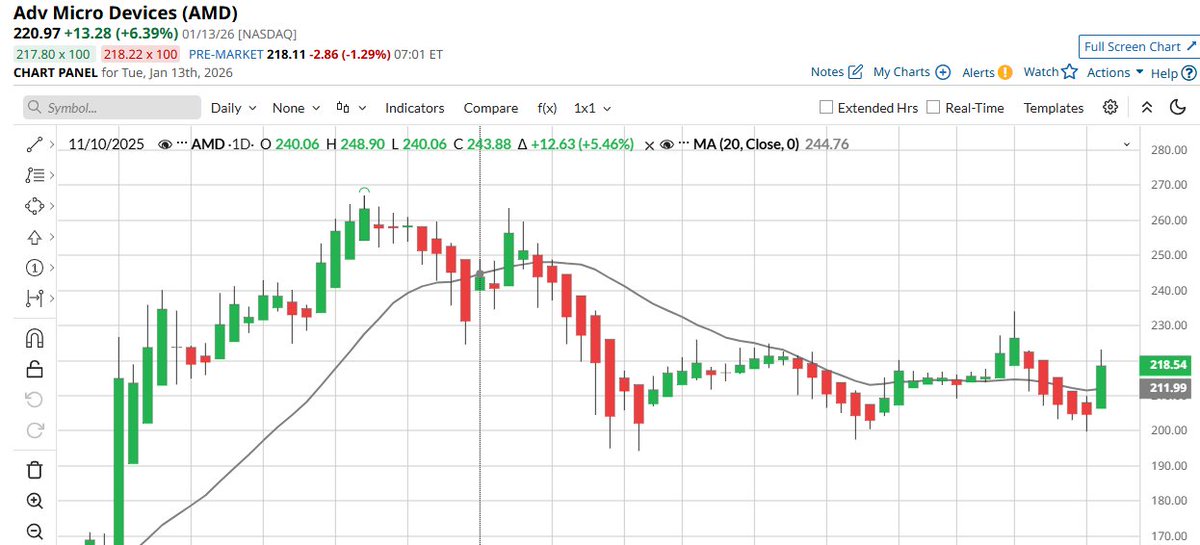
Task: Click the MA (20, Close, 0) legend
Action: point(746,144)
